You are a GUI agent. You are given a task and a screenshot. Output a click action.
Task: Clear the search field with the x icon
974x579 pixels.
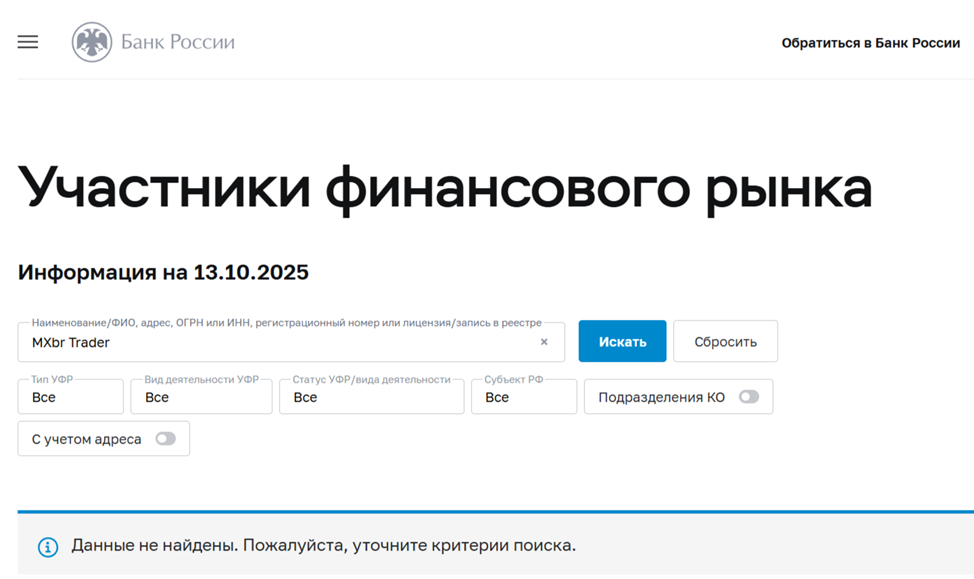point(544,342)
